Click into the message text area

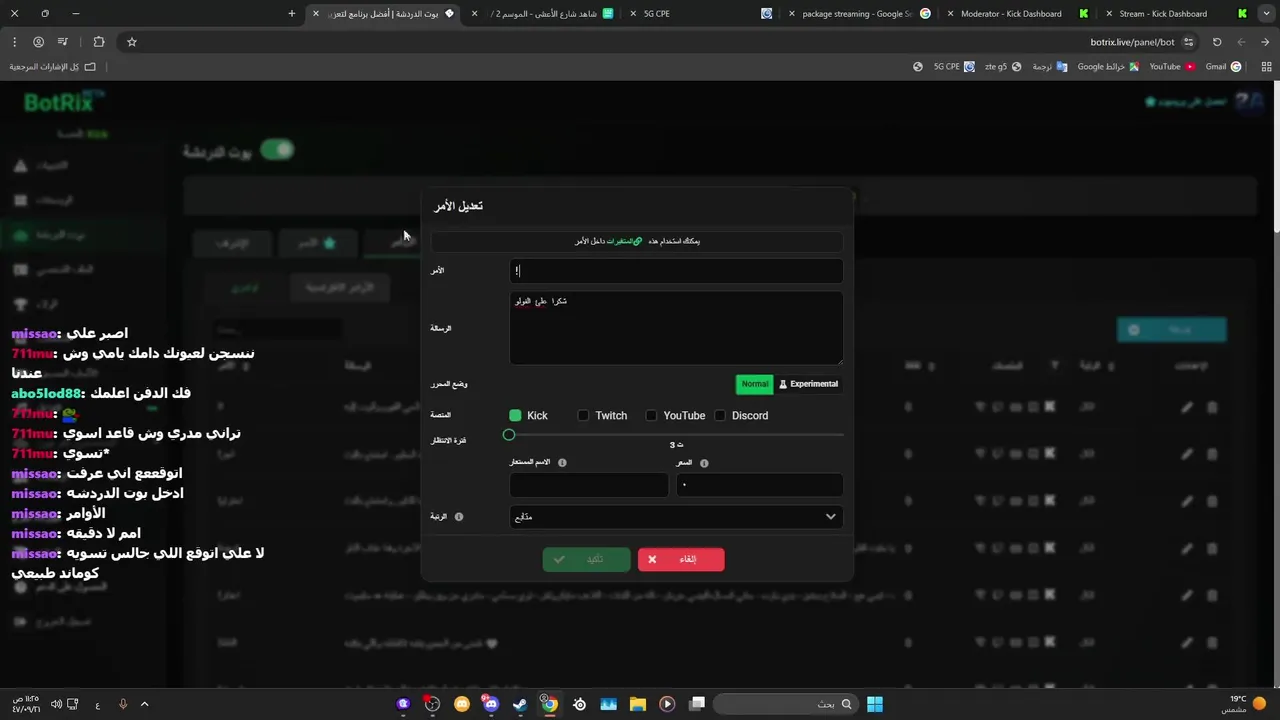pyautogui.click(x=676, y=328)
